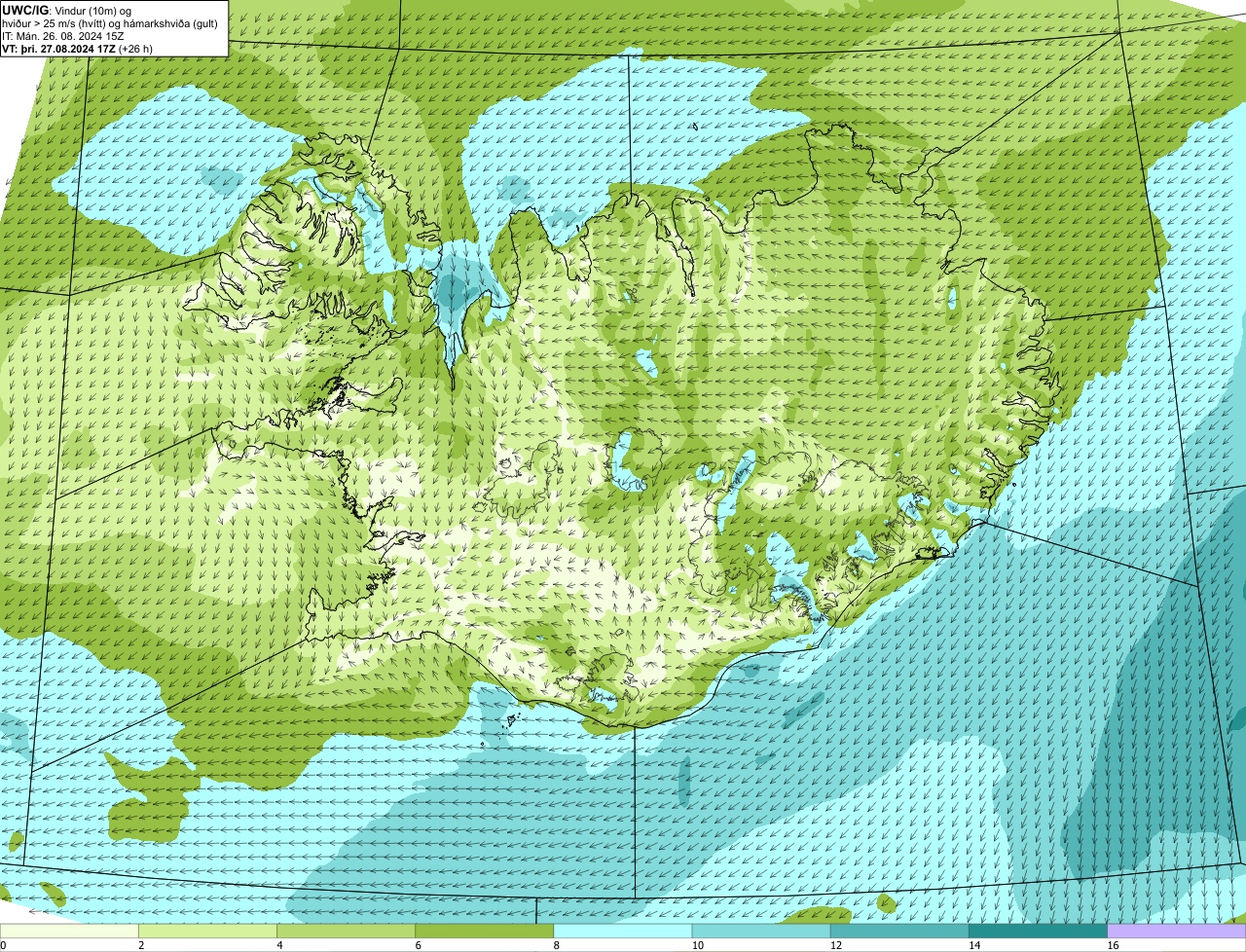Click the "12" scale label

pyautogui.click(x=835, y=945)
